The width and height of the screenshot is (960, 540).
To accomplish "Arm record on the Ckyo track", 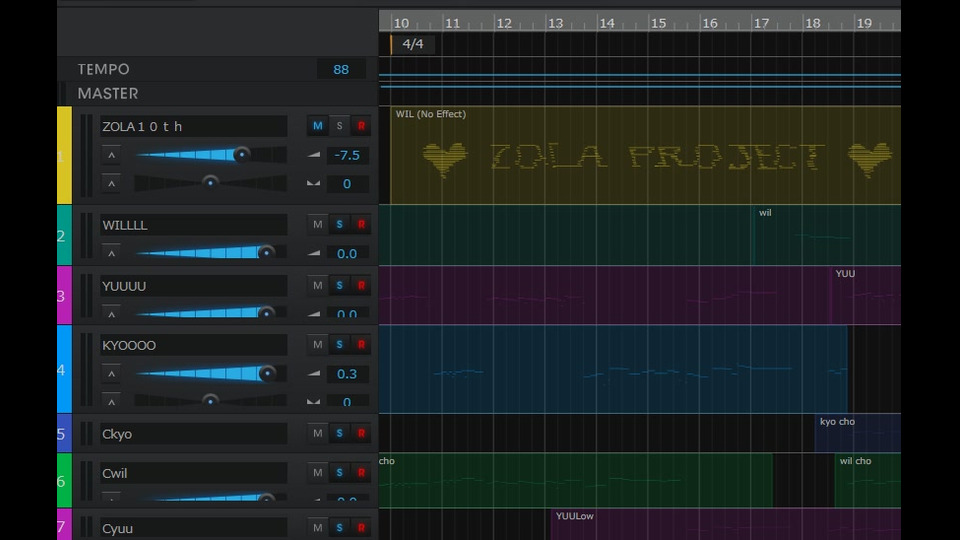I will [361, 433].
